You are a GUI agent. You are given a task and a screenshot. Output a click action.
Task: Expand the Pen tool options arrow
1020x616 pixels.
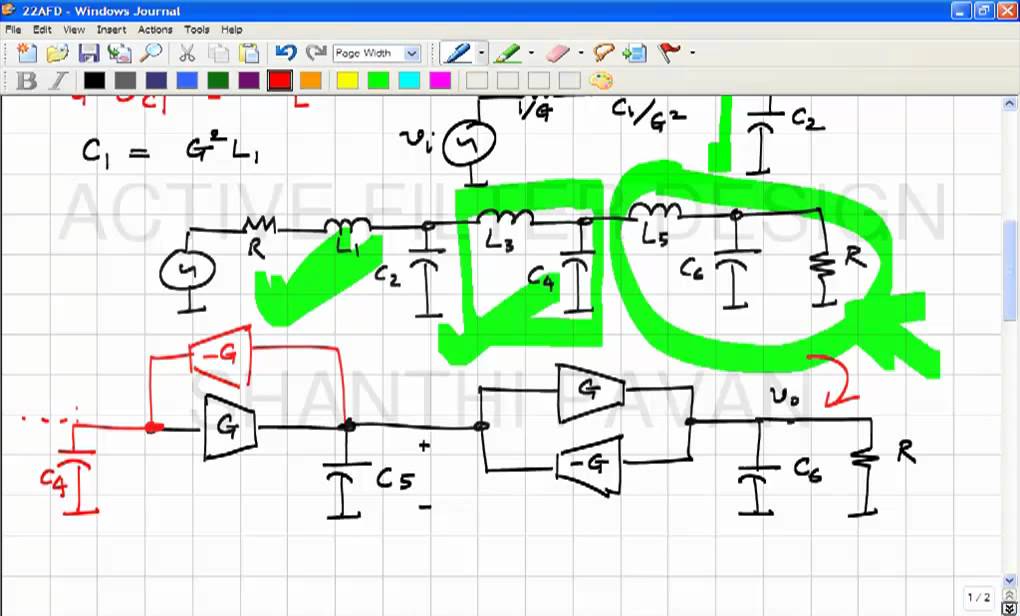[x=481, y=53]
